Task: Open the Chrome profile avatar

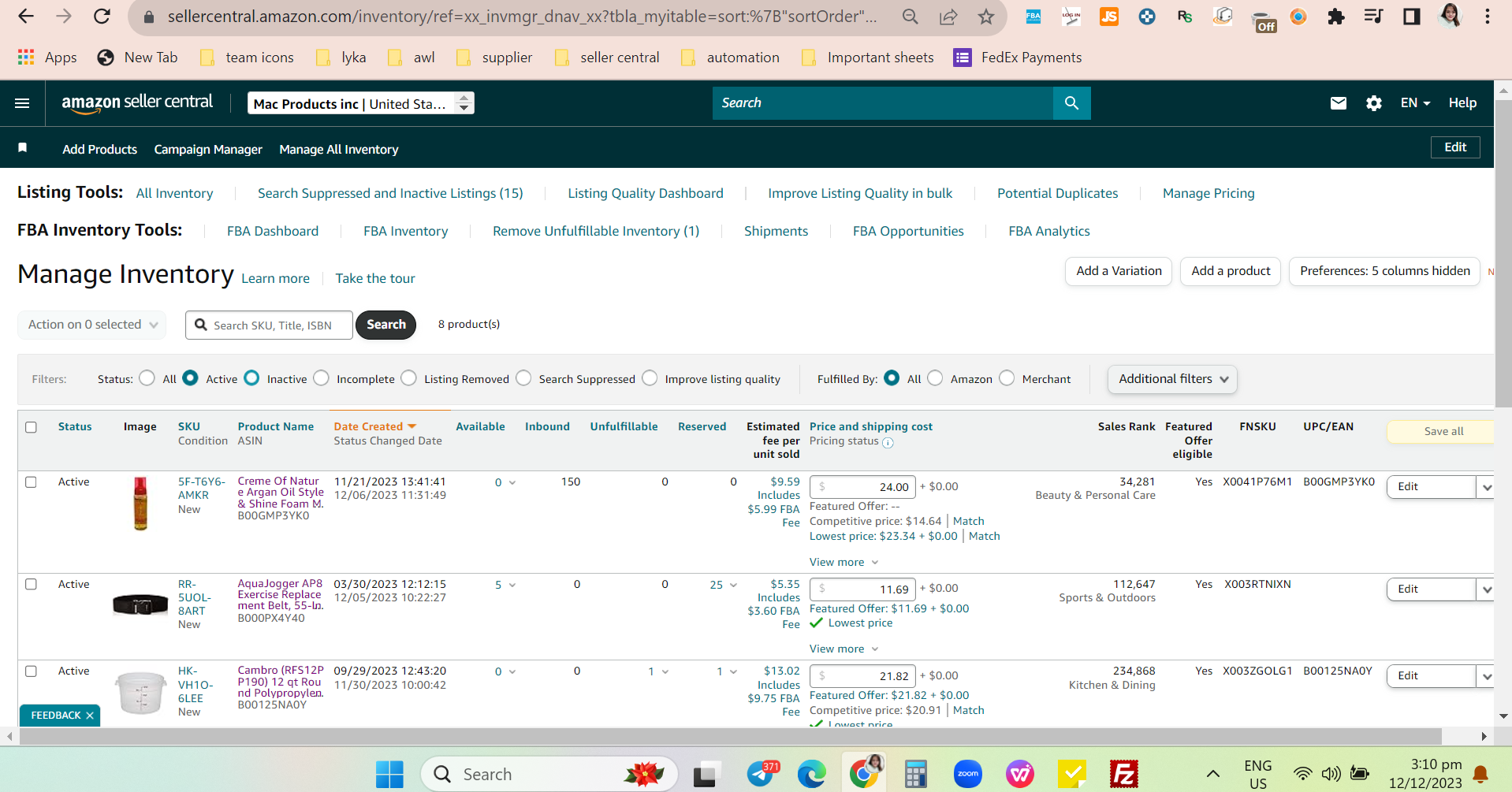Action: pos(1450,16)
